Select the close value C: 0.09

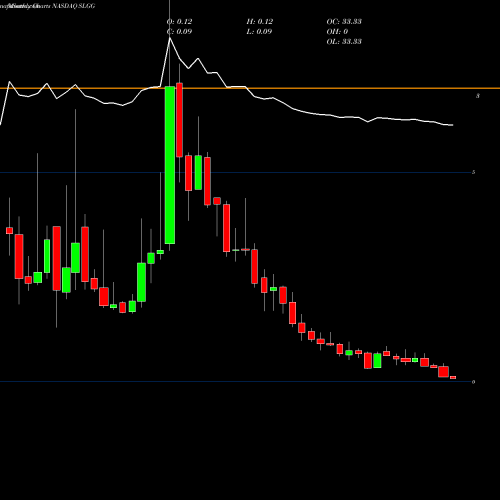[179, 32]
